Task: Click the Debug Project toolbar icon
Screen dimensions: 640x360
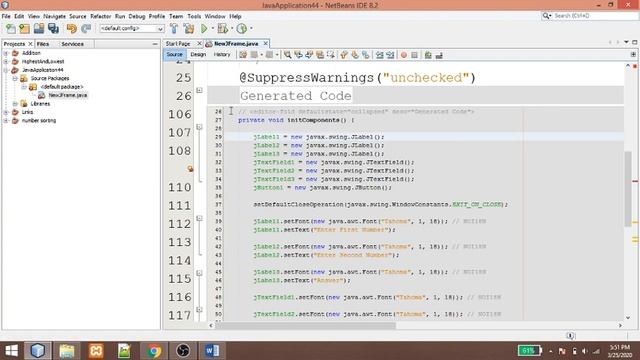Action: point(222,29)
